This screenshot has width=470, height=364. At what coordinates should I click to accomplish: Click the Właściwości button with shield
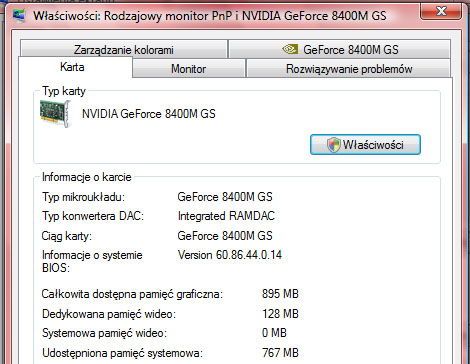[x=365, y=145]
